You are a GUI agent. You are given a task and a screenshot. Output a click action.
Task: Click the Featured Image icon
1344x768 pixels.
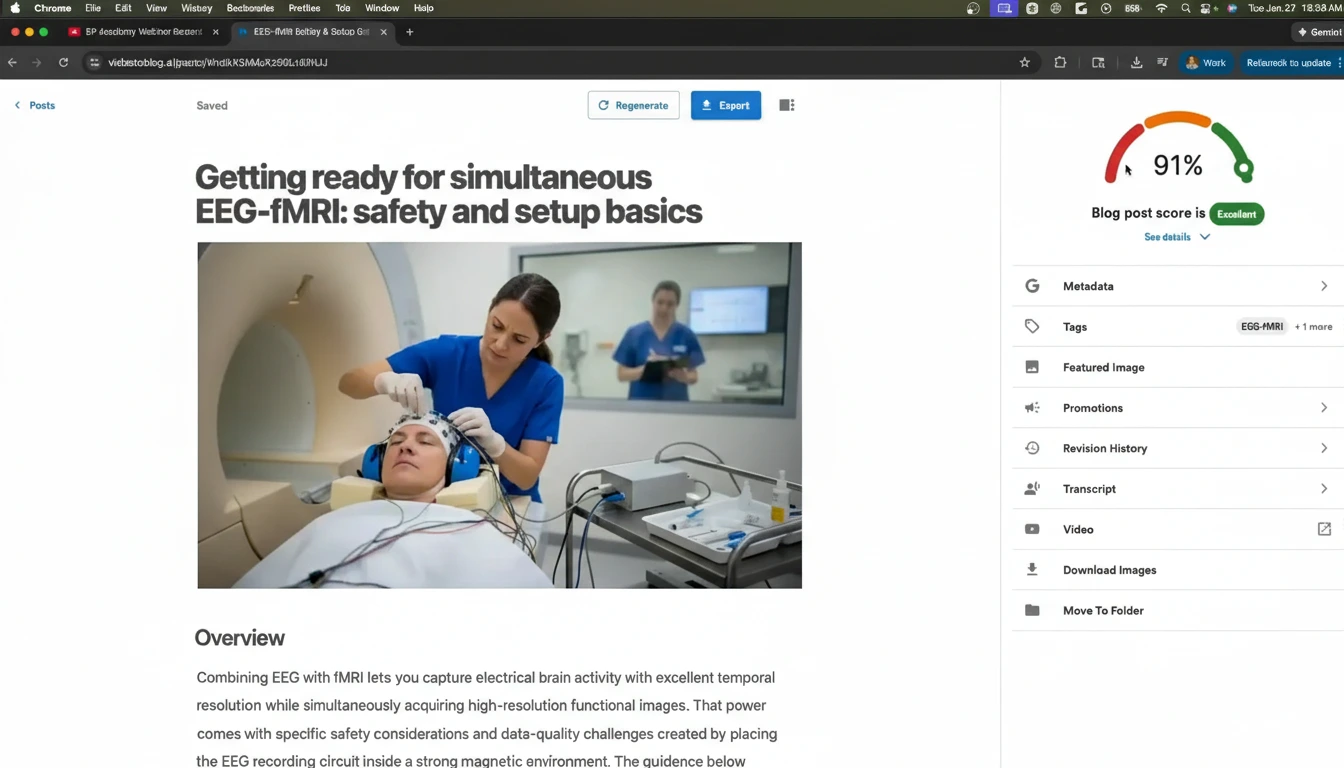pyautogui.click(x=1032, y=367)
